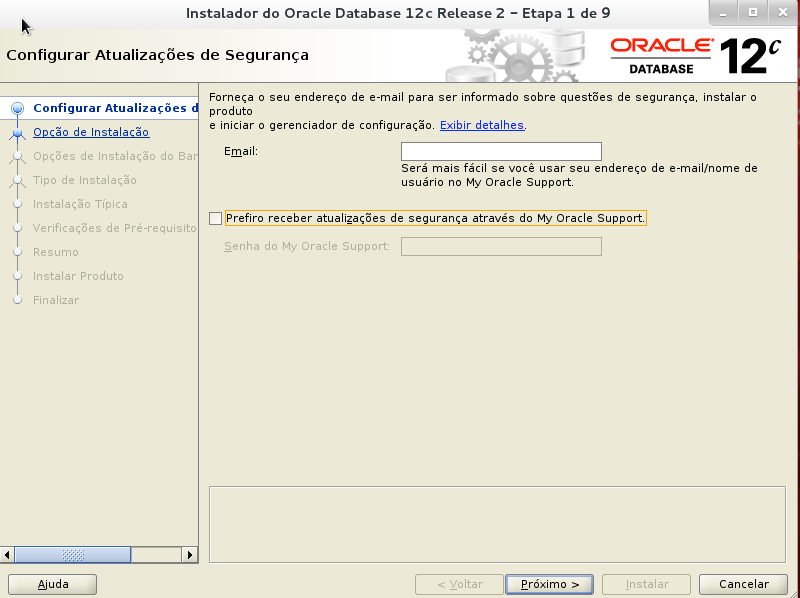Click the step marker icon beside Opção de Instalação
Screen dimensions: 800x598
pyautogui.click(x=17, y=133)
